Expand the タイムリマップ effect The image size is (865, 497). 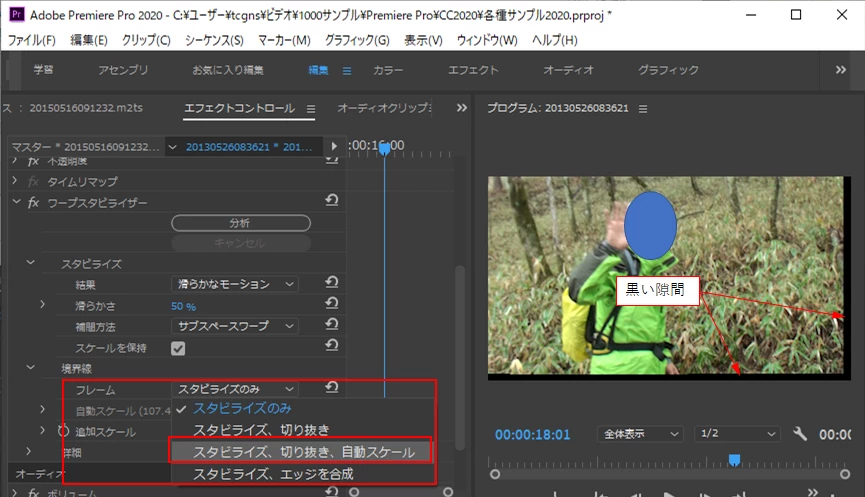point(15,180)
